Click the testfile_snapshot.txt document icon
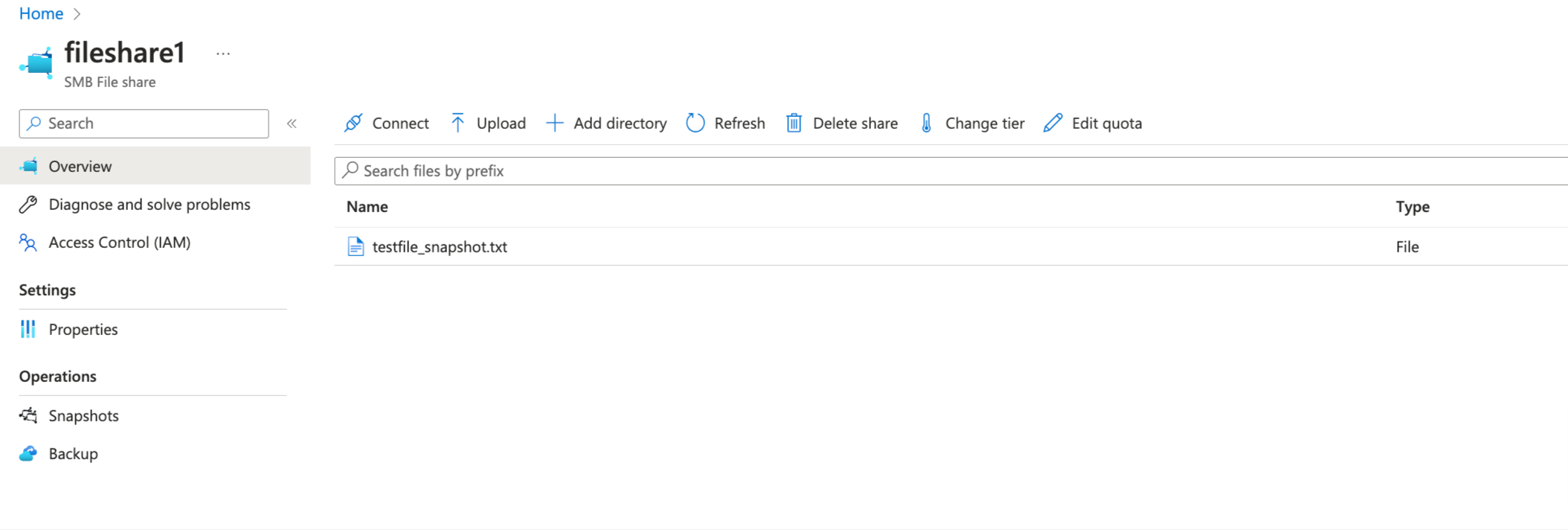The height and width of the screenshot is (530, 1568). pos(356,246)
